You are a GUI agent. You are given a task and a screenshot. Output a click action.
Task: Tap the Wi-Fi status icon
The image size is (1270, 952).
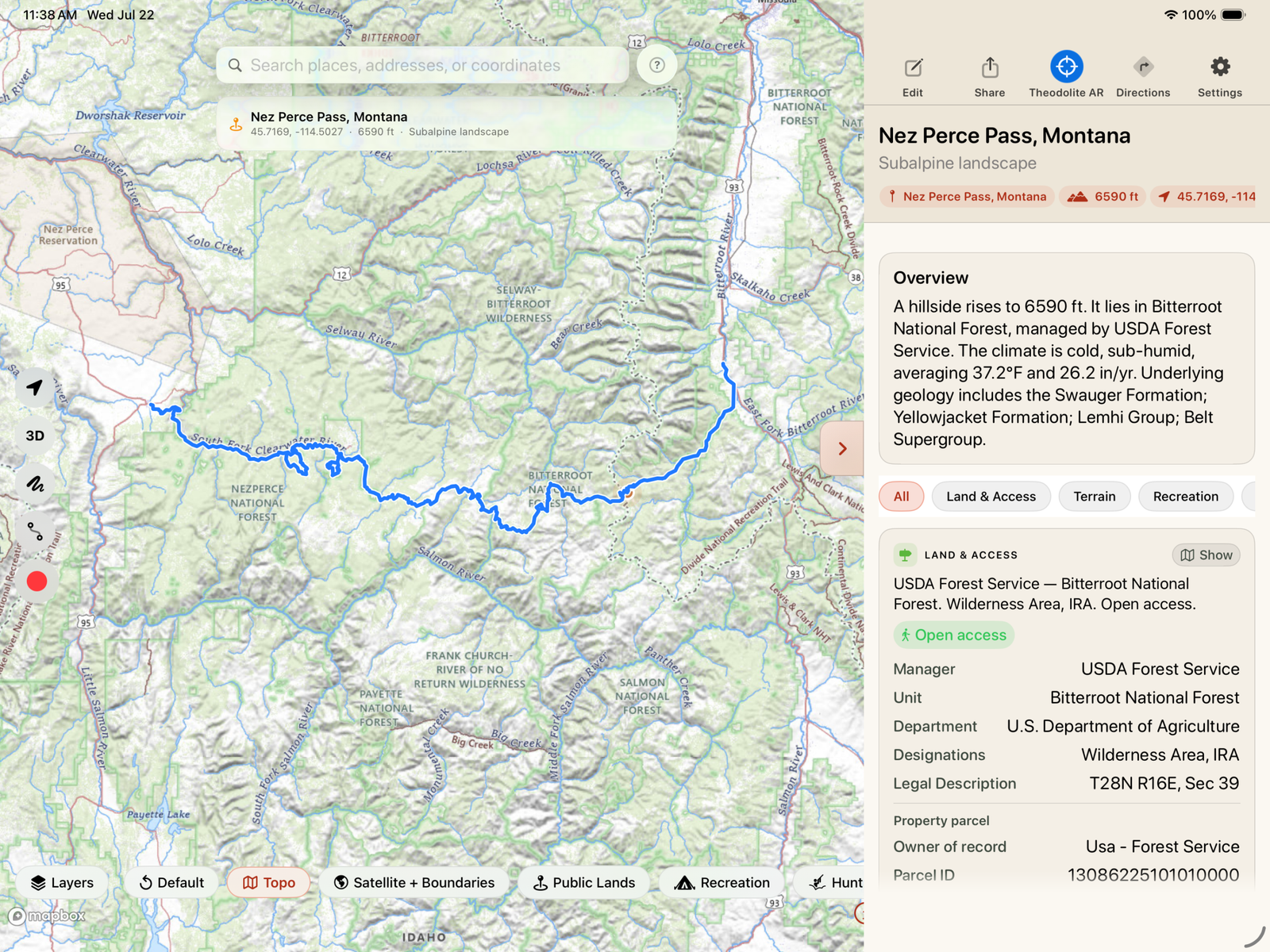(x=1171, y=15)
